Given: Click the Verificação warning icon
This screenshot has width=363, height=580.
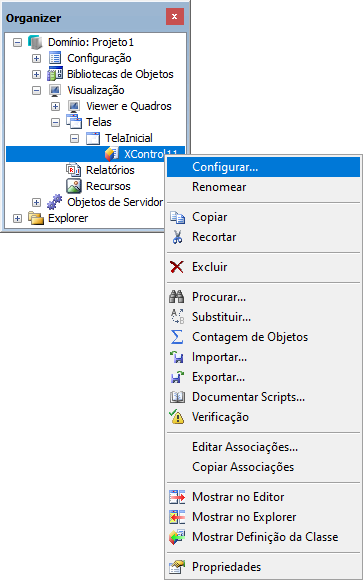Looking at the screenshot, I should [177, 417].
